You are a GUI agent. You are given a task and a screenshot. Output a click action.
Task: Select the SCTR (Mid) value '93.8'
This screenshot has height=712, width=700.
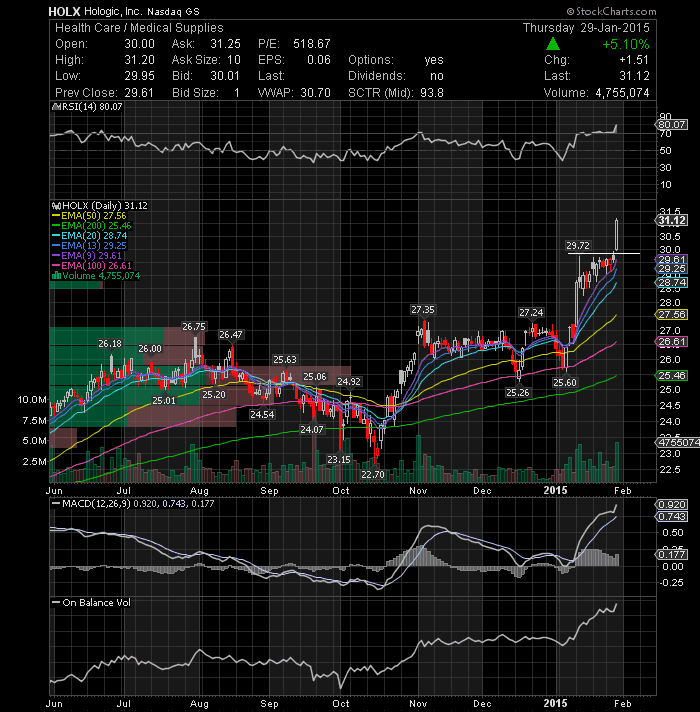pyautogui.click(x=432, y=93)
